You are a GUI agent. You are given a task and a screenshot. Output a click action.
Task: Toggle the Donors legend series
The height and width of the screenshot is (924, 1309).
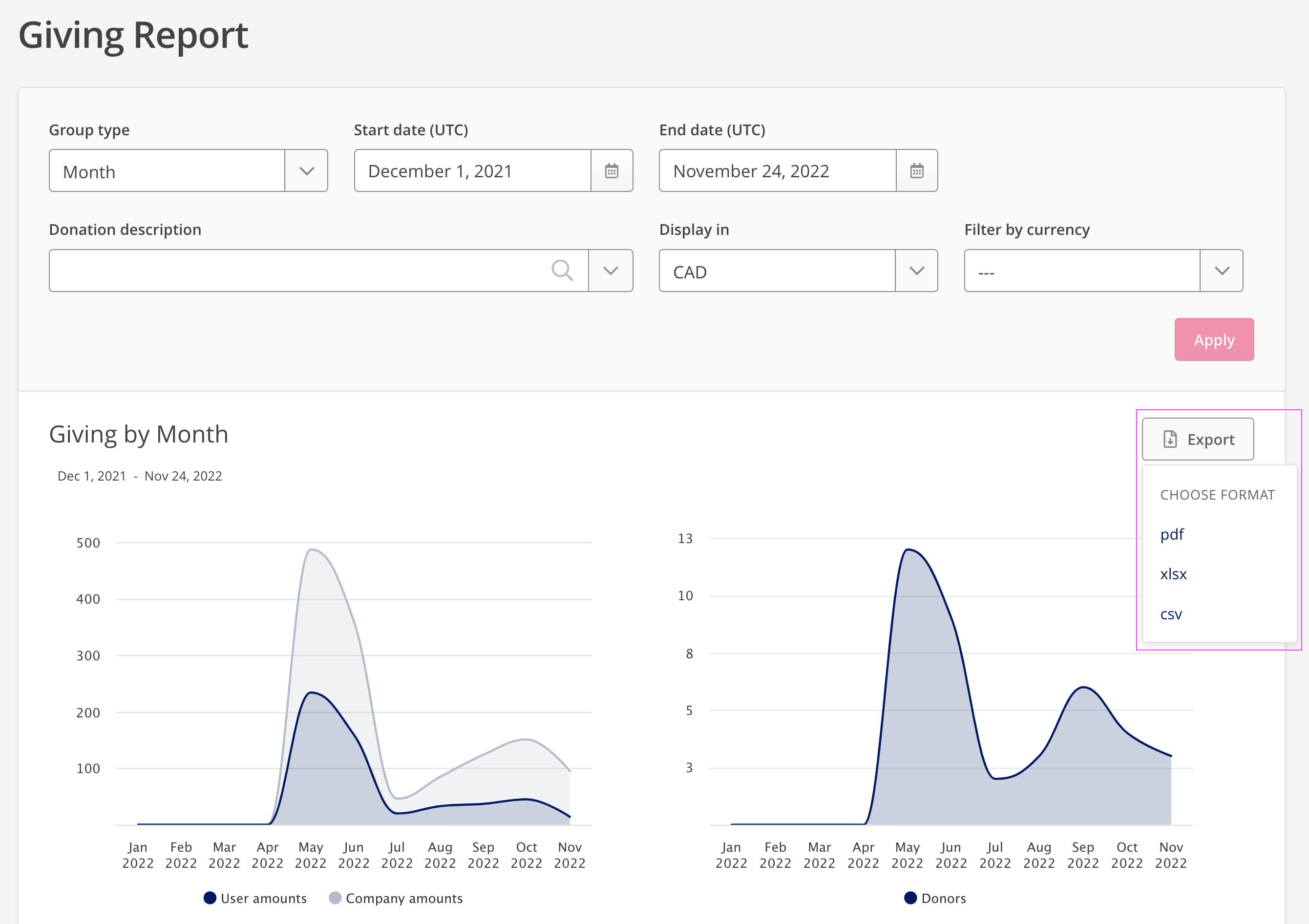935,898
